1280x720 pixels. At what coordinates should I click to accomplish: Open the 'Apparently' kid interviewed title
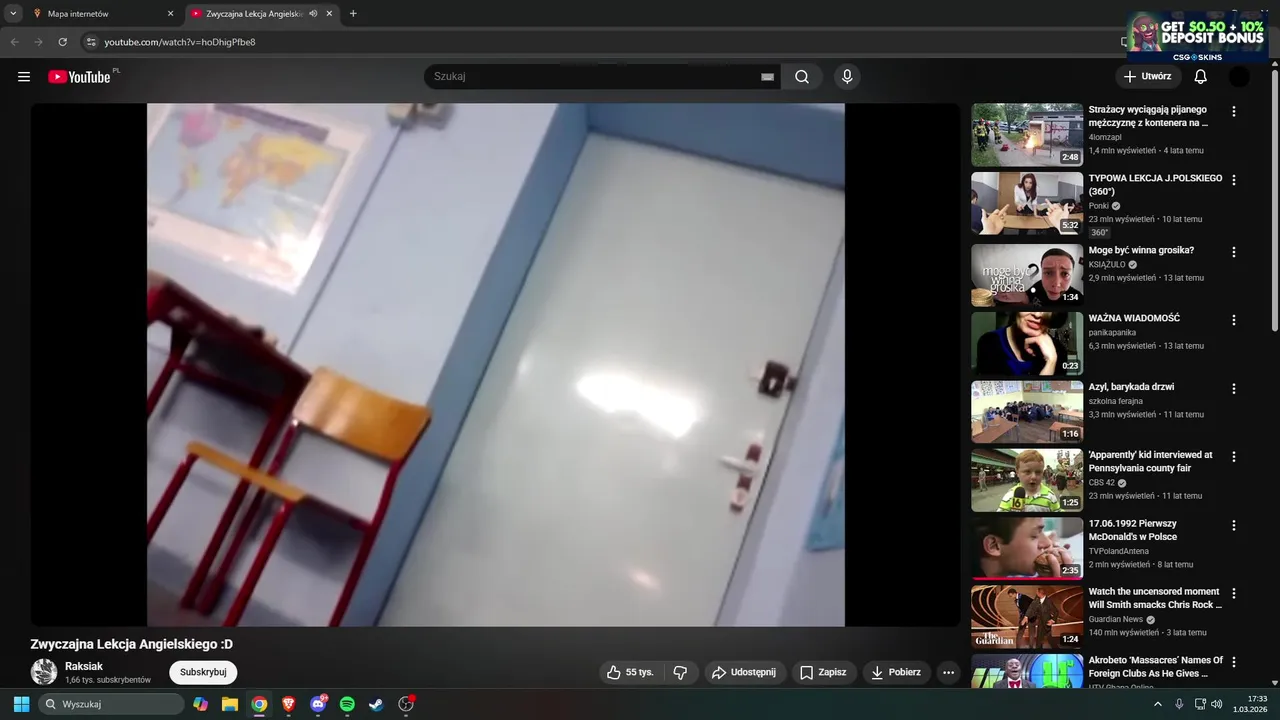[x=1150, y=461]
